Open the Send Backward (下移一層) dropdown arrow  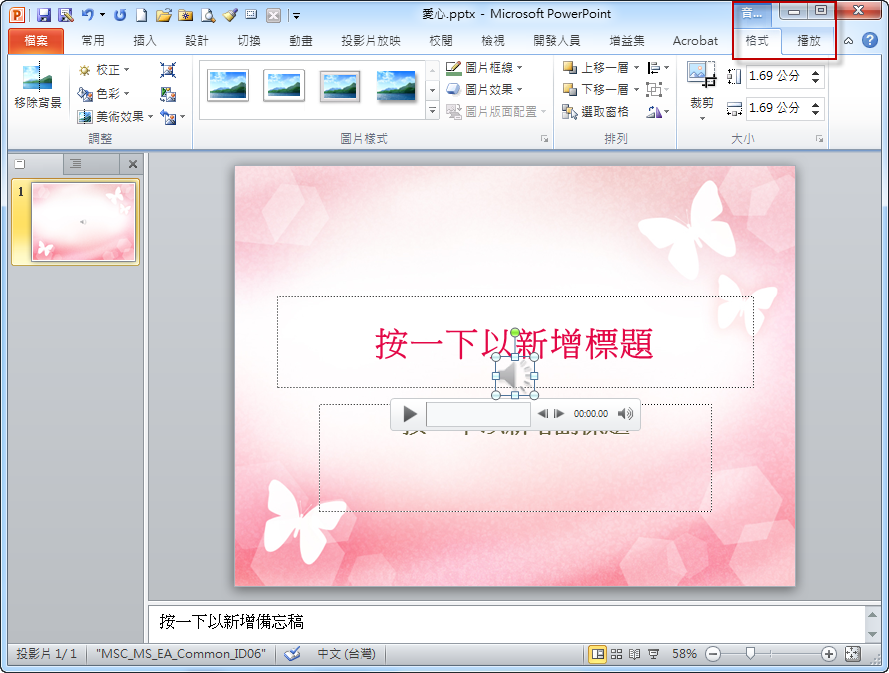pos(636,90)
